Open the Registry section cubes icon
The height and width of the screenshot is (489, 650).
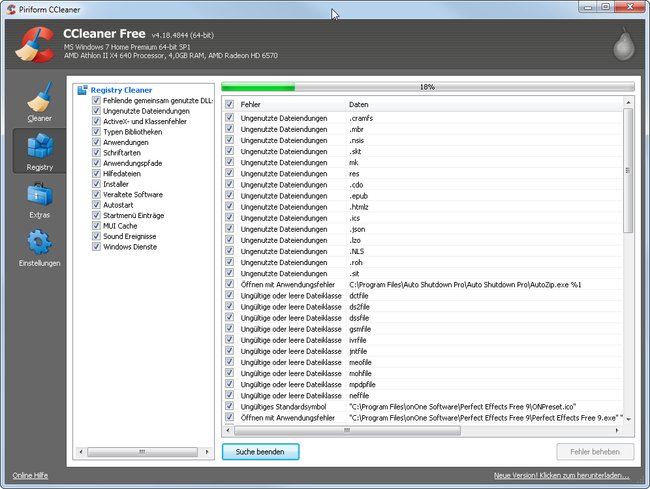pyautogui.click(x=40, y=145)
